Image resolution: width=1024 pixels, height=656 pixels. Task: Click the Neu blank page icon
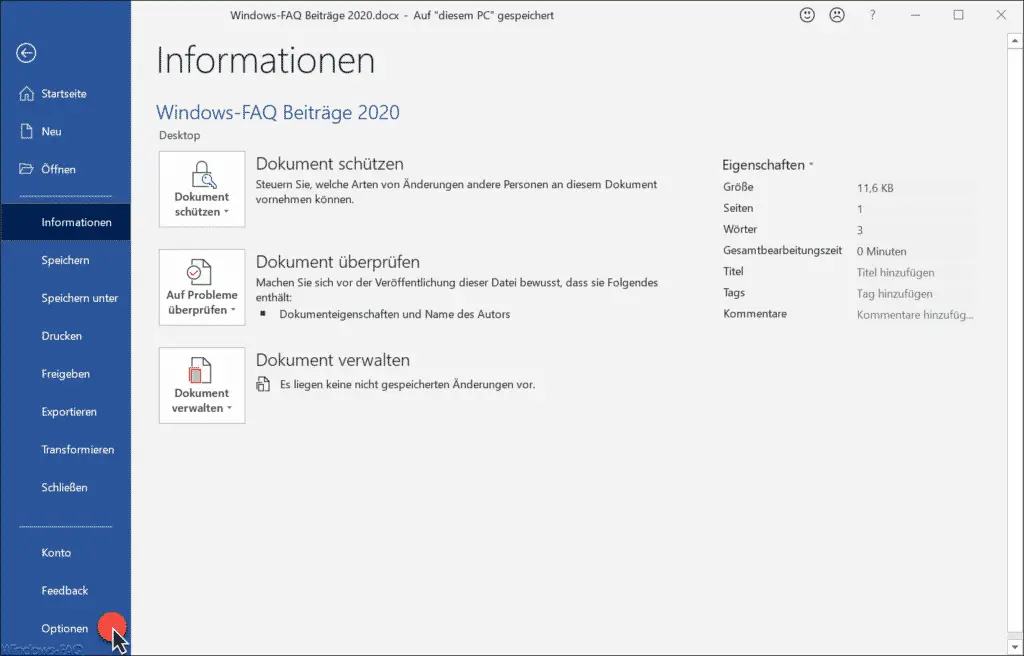[26, 131]
